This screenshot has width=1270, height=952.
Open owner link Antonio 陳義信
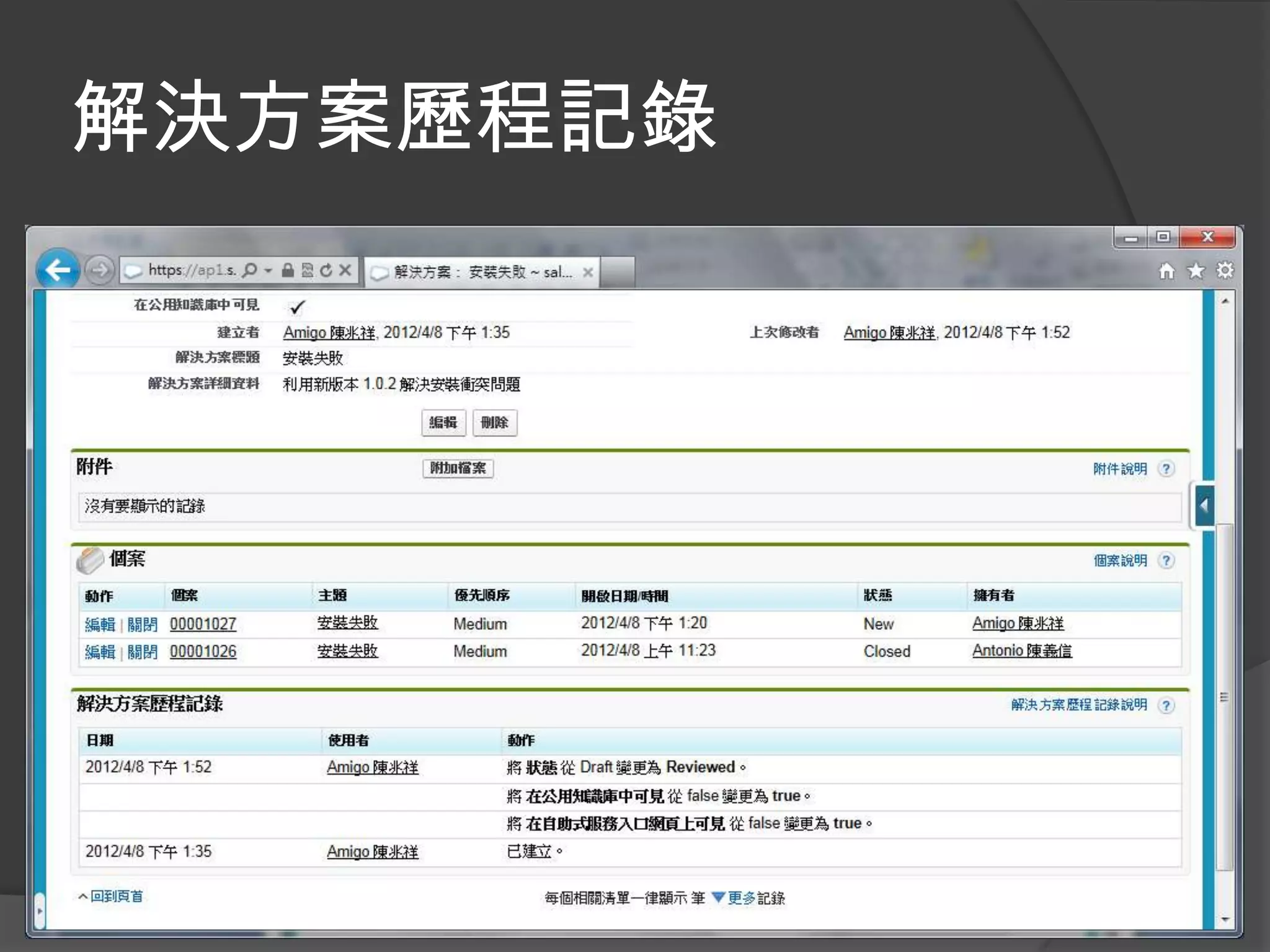pyautogui.click(x=1022, y=651)
